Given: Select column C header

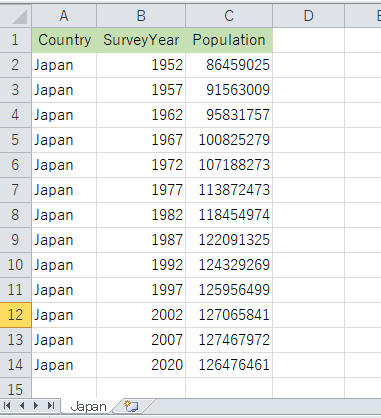Looking at the screenshot, I should pos(229,16).
